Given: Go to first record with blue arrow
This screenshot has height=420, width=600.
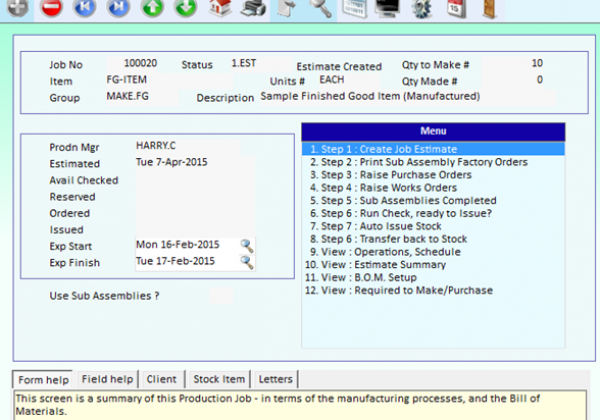Looking at the screenshot, I should 85,8.
